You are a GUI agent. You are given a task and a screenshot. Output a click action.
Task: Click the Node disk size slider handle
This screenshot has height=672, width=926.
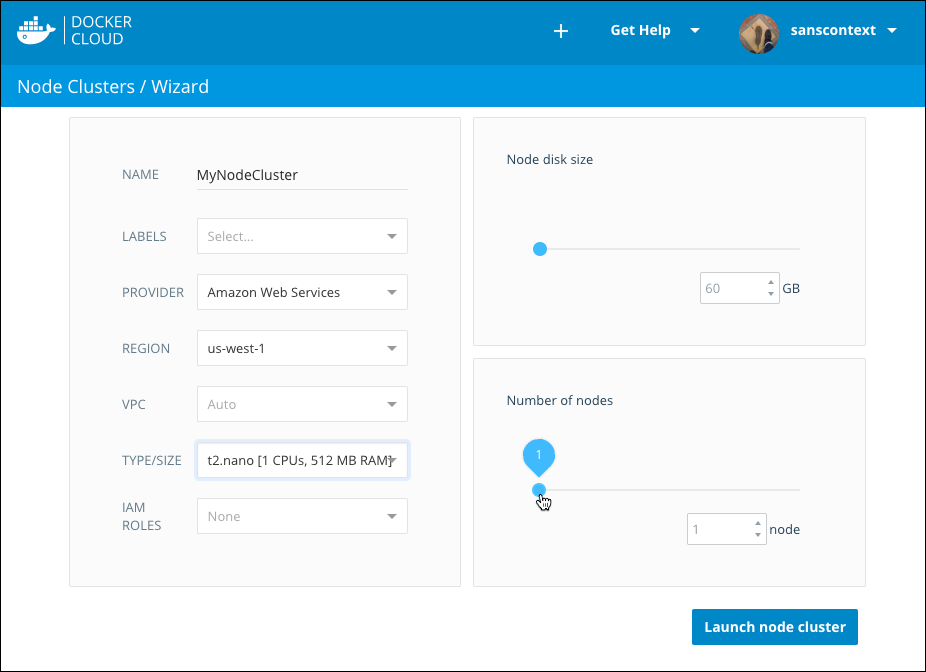540,249
